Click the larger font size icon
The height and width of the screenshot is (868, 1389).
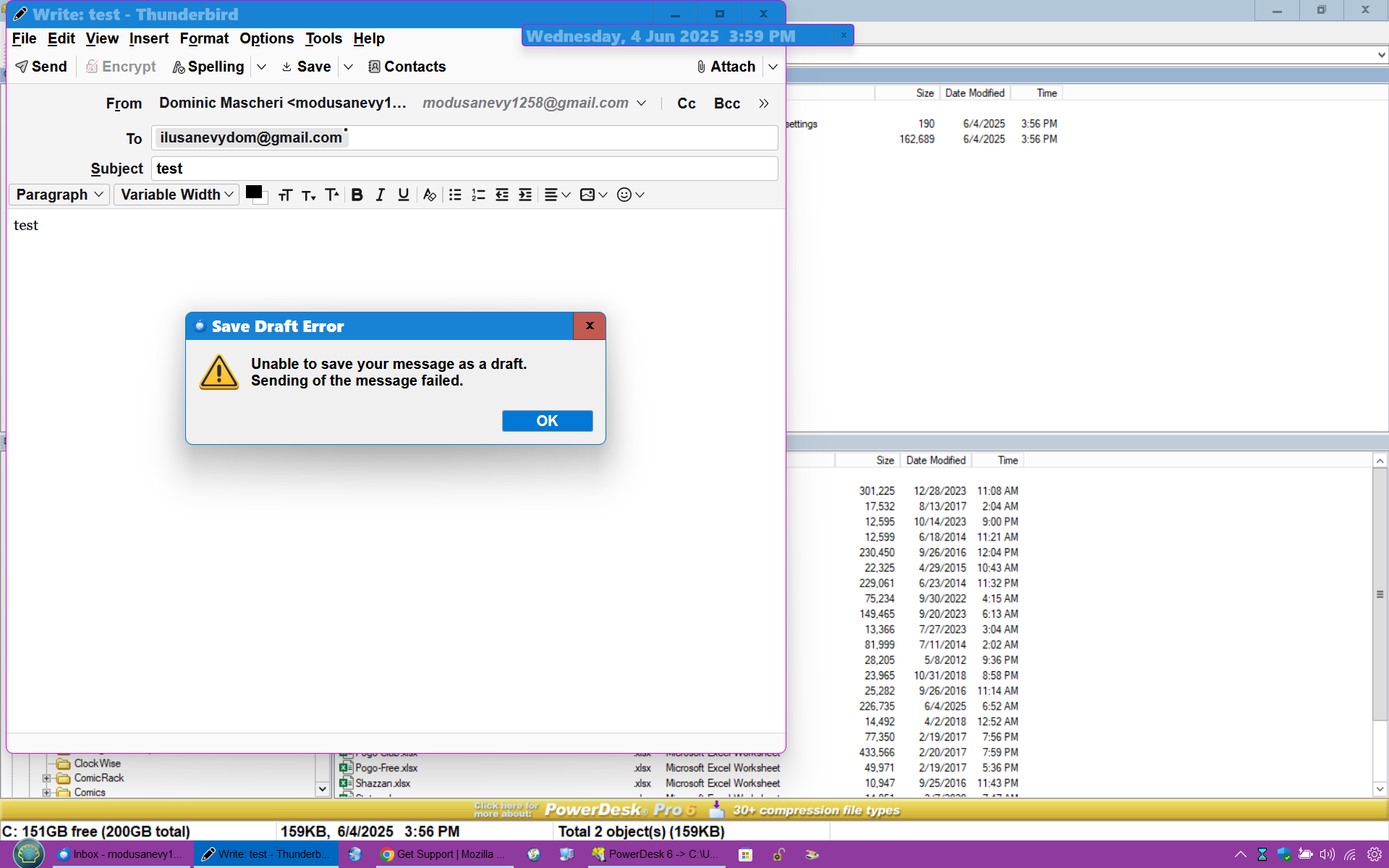(x=332, y=195)
